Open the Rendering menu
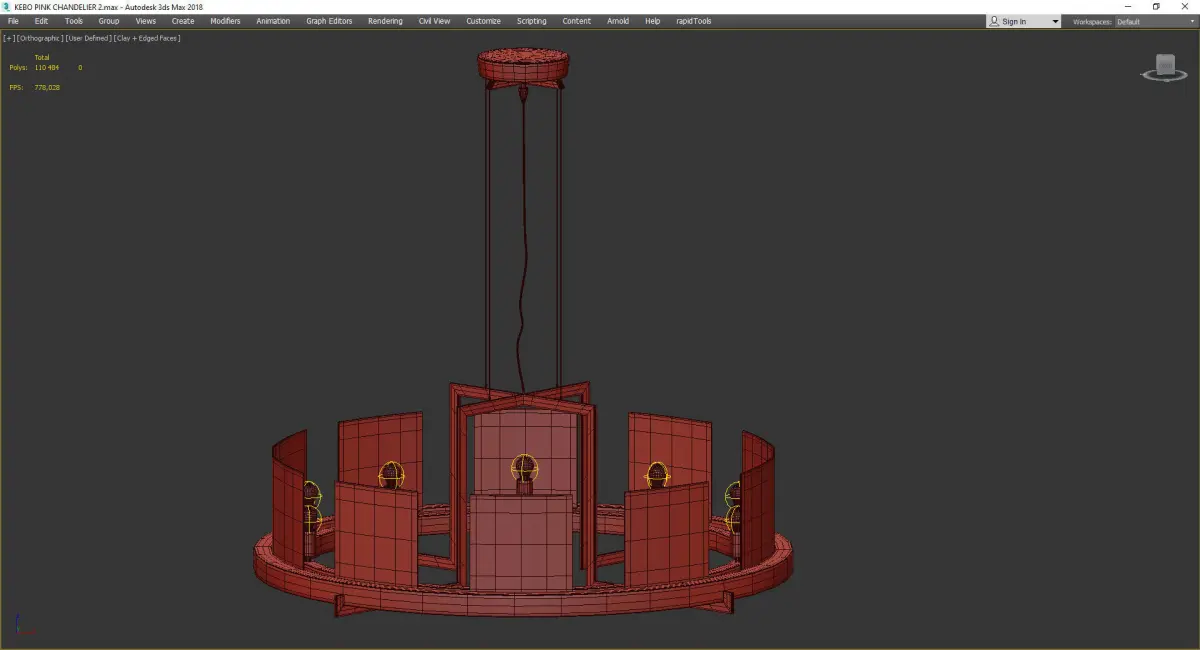 [385, 21]
